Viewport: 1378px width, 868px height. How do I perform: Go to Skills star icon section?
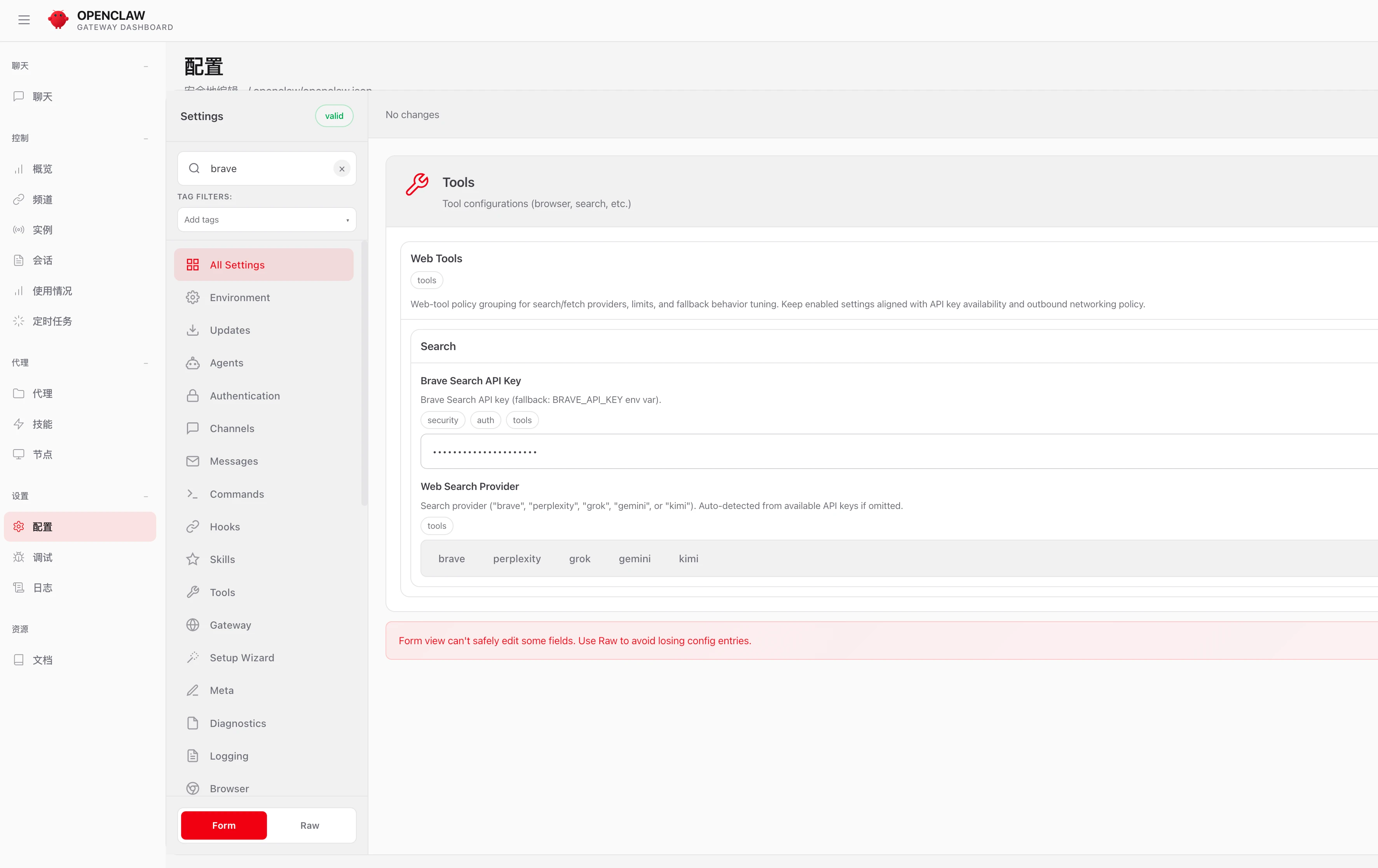pyautogui.click(x=193, y=559)
